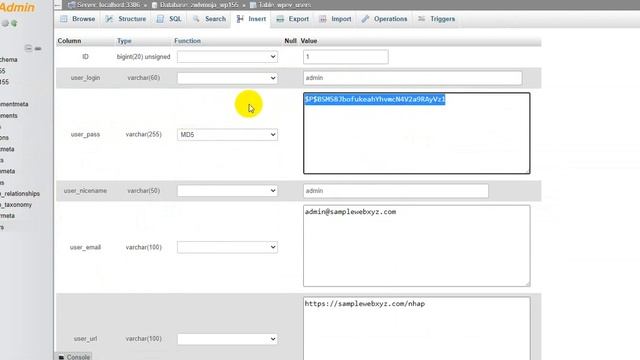Viewport: 640px width, 360px height.
Task: Click the Triggers tab icon
Action: (x=421, y=19)
